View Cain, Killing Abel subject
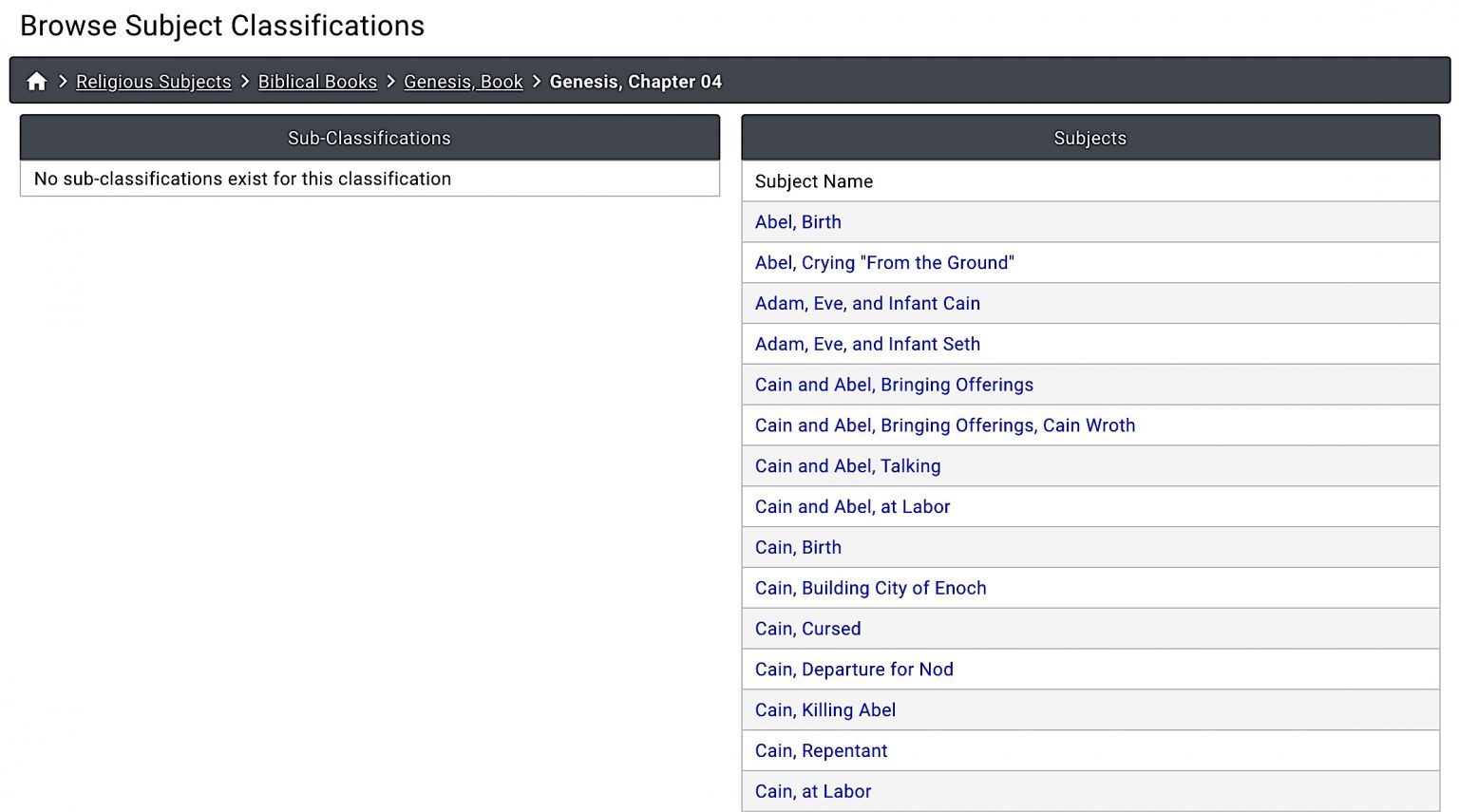1459x812 pixels. (825, 710)
